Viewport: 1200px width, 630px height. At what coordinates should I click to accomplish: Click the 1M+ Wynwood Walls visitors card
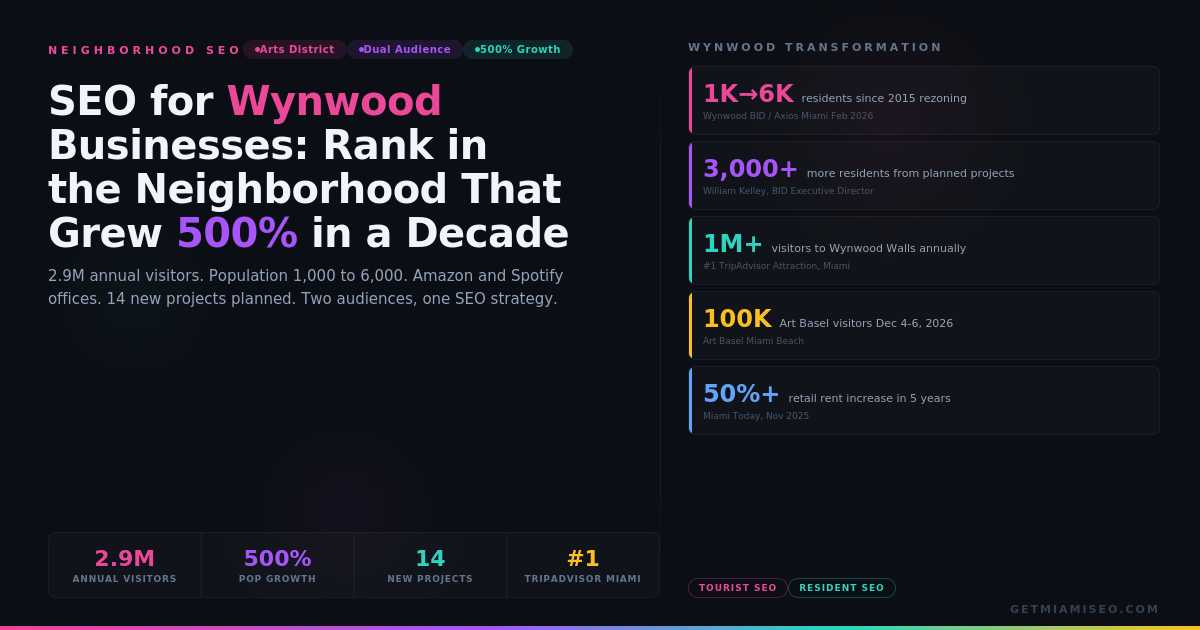pos(924,251)
